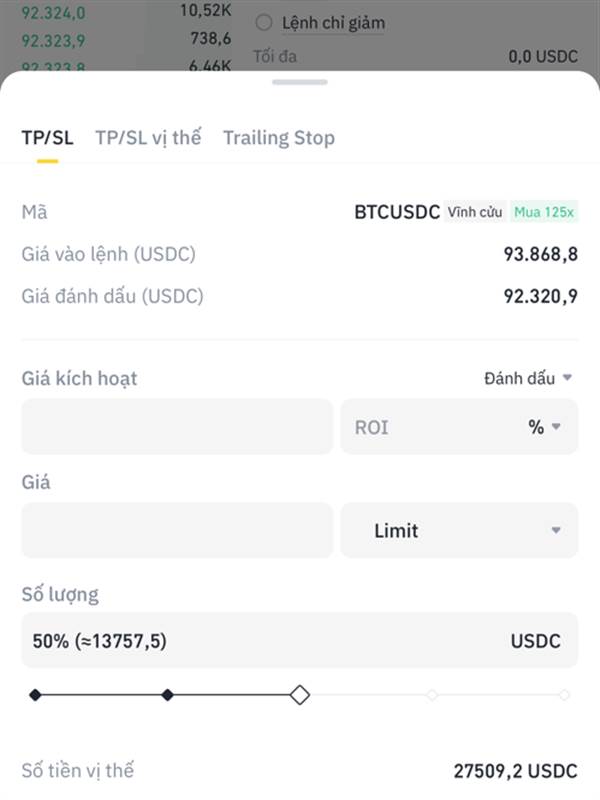Set quantity slider to 100% marker
Viewport: 600px width, 800px height.
(x=564, y=695)
